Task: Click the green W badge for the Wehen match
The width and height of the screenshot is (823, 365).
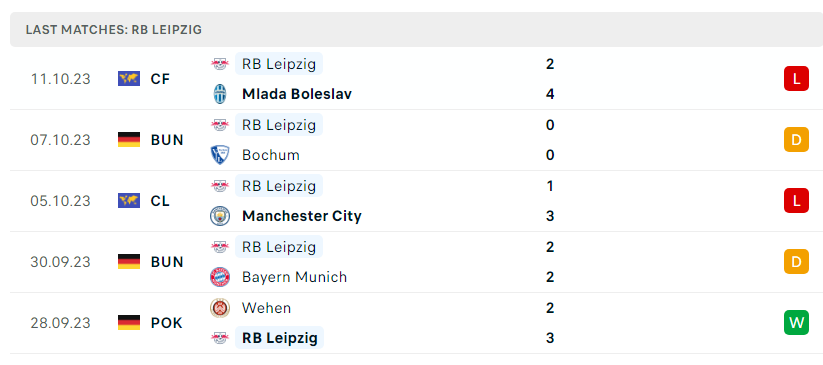Action: [x=796, y=322]
